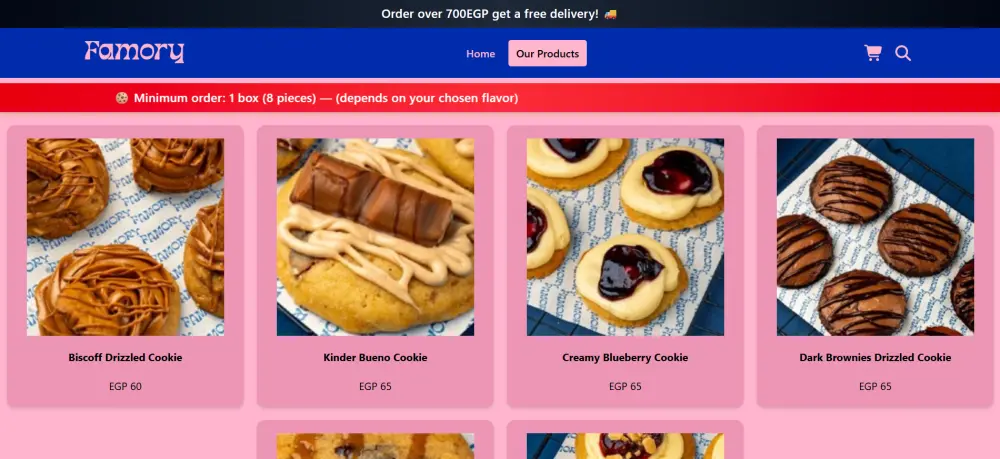
Task: Click the Biscoff Drizzled Cookie title
Action: [x=125, y=358]
